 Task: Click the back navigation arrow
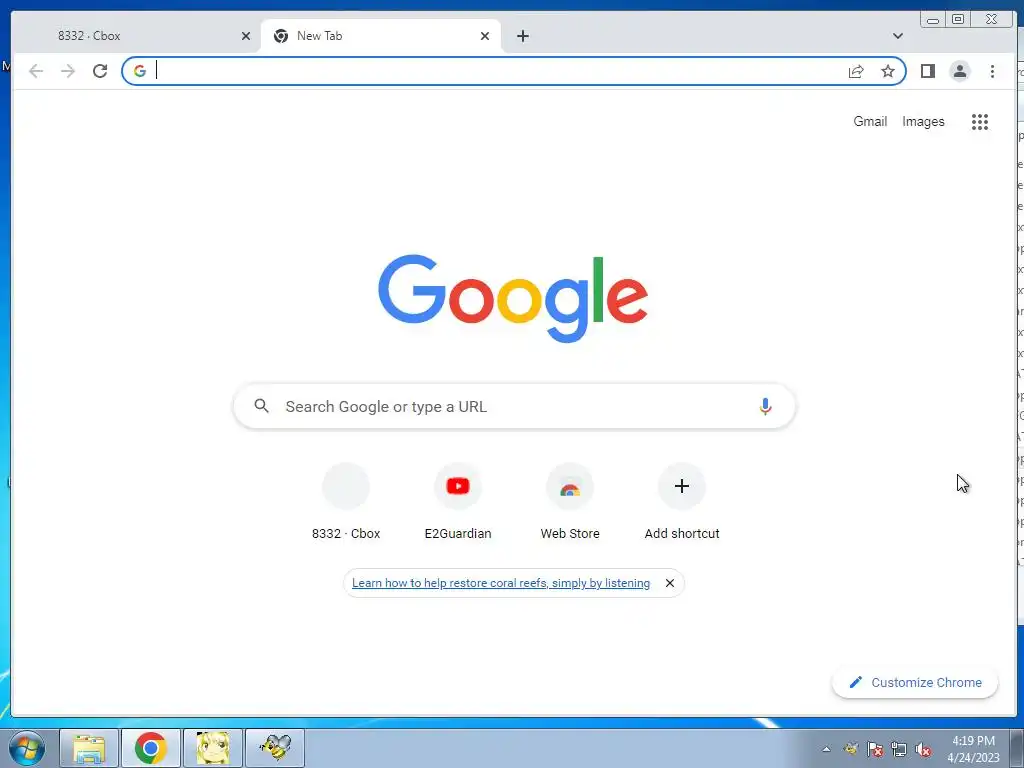36,71
